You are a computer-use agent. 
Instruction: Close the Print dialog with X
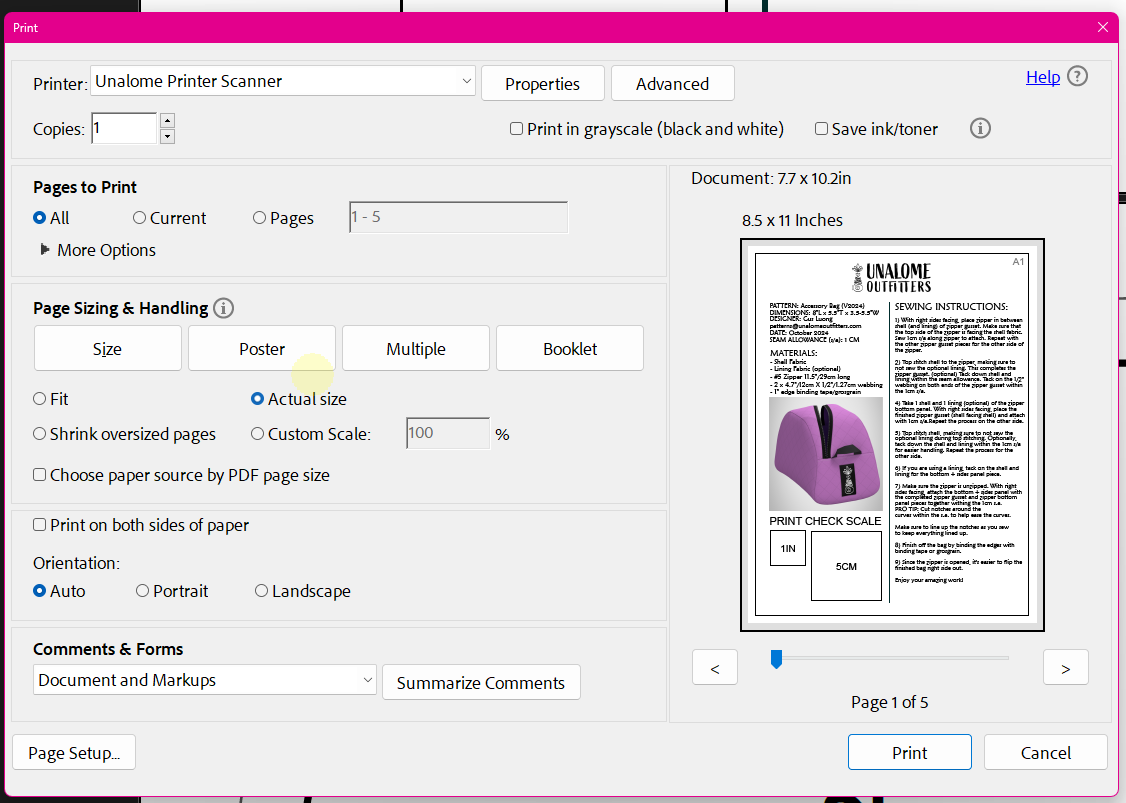pos(1103,27)
